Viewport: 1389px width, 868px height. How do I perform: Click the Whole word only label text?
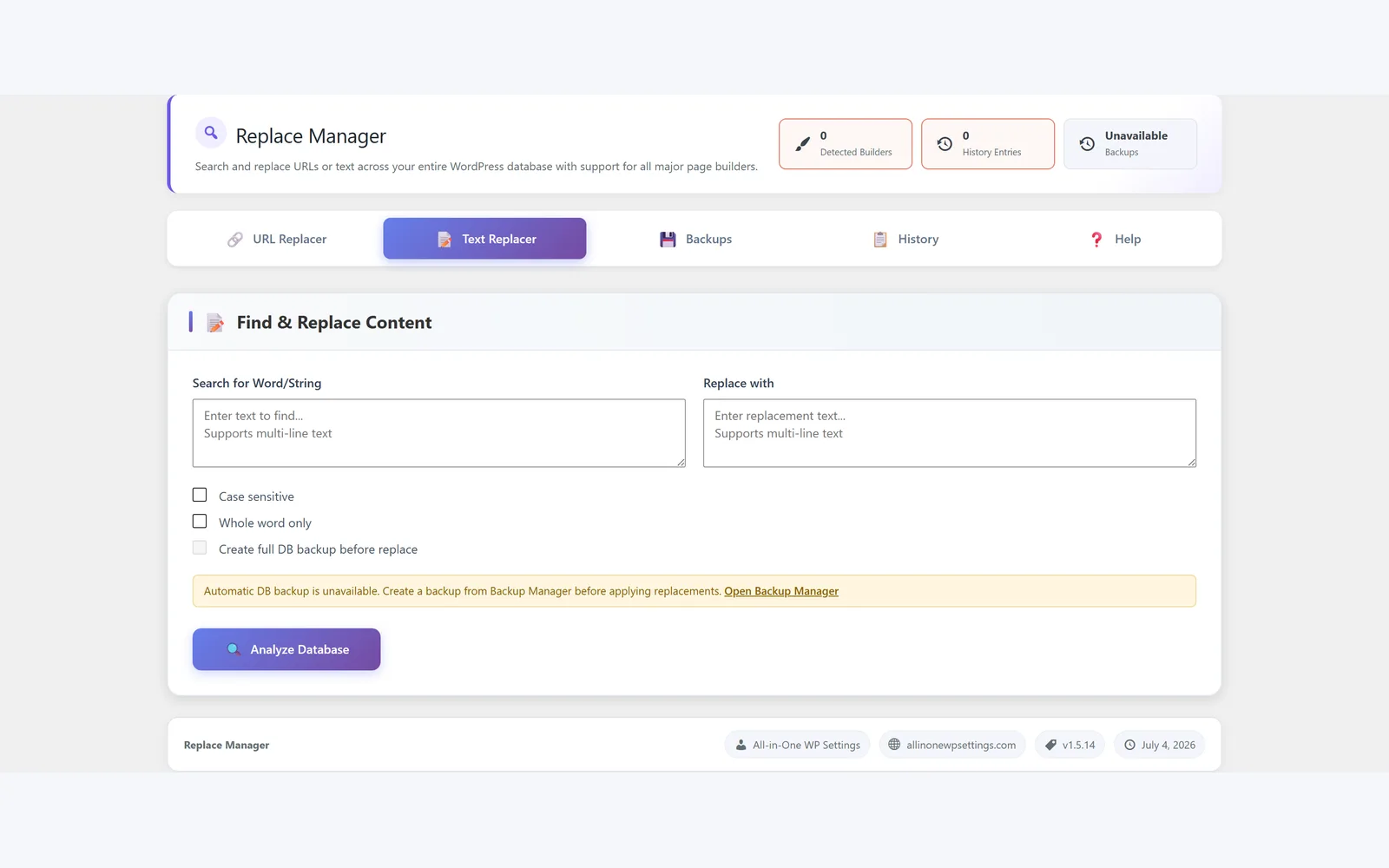click(265, 523)
